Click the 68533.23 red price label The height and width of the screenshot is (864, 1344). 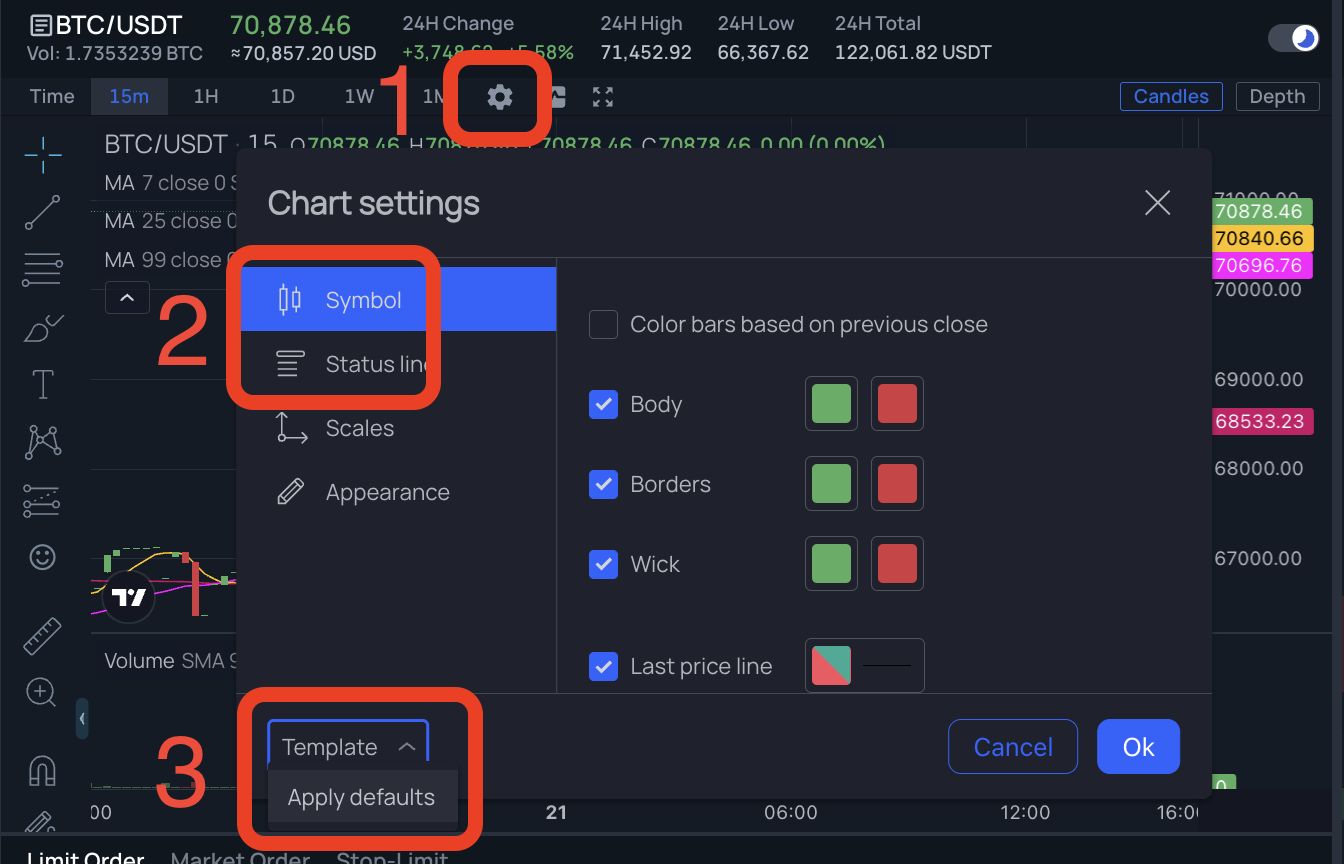tap(1260, 421)
